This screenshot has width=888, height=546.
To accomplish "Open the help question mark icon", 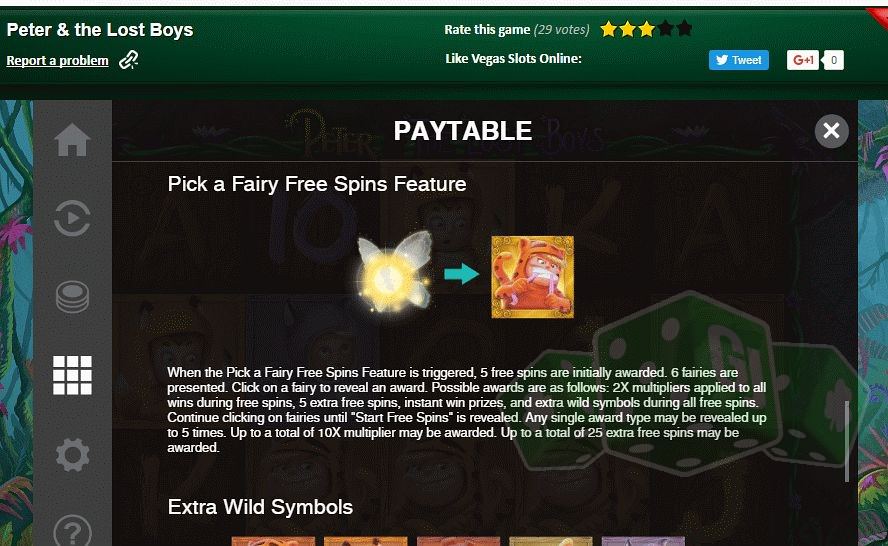I will pyautogui.click(x=72, y=531).
